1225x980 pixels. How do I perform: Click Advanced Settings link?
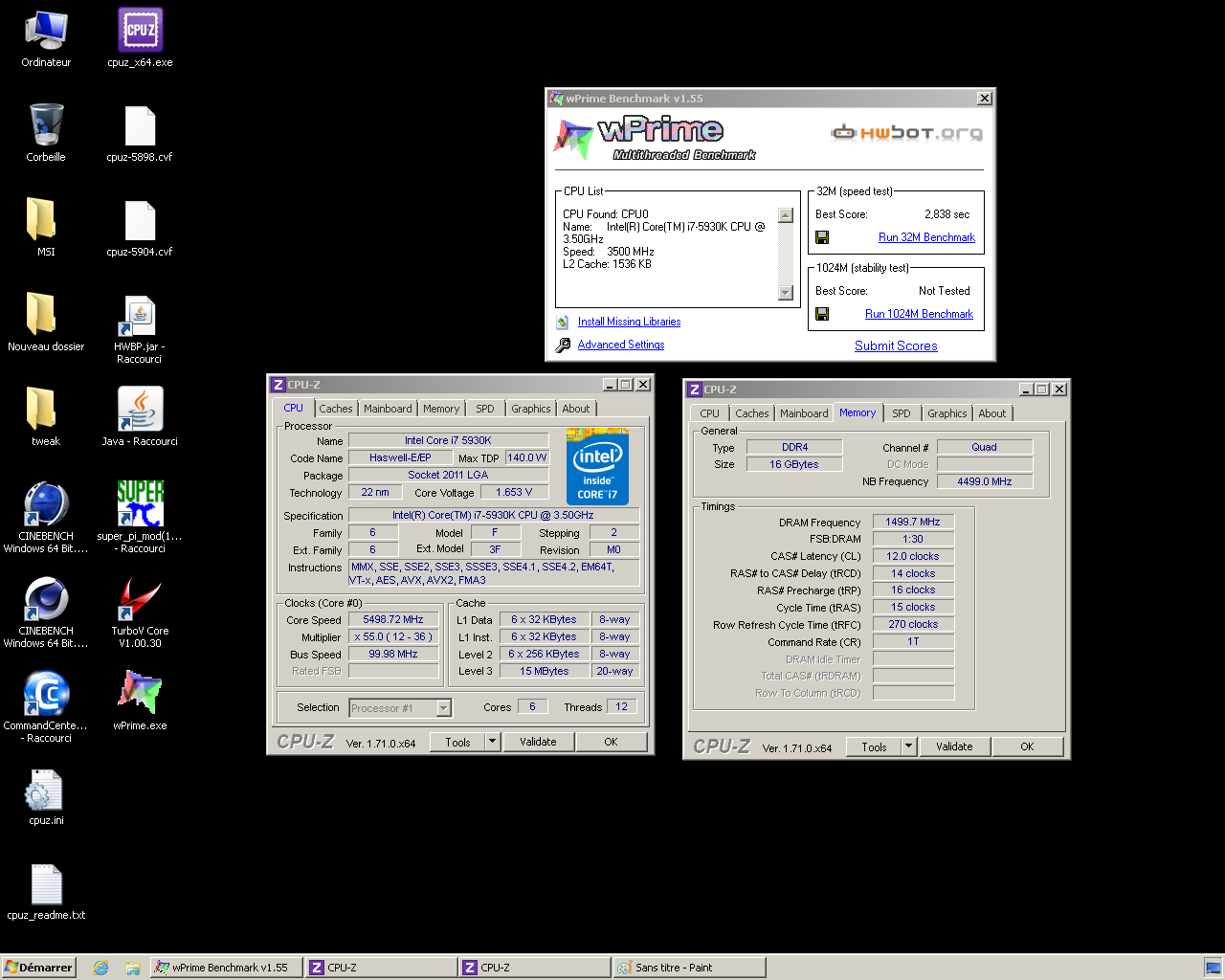click(621, 345)
